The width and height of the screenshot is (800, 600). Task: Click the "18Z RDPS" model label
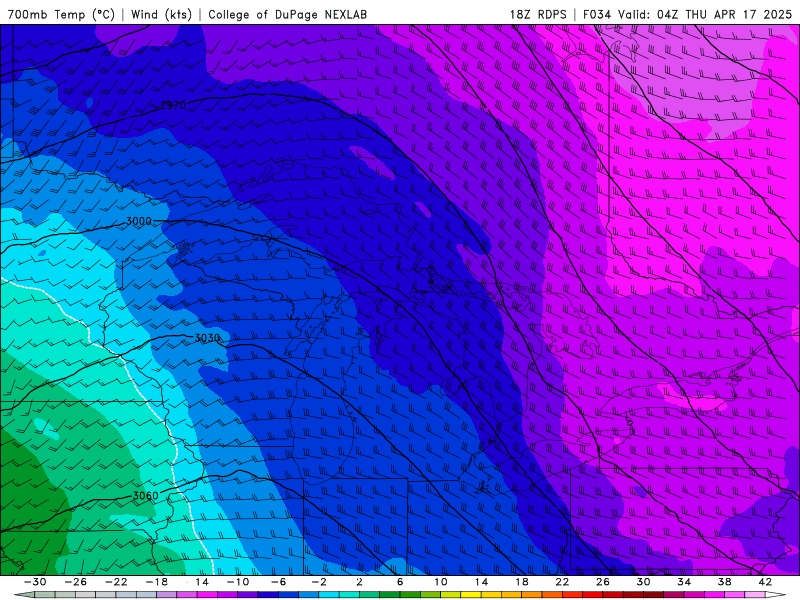coord(538,14)
